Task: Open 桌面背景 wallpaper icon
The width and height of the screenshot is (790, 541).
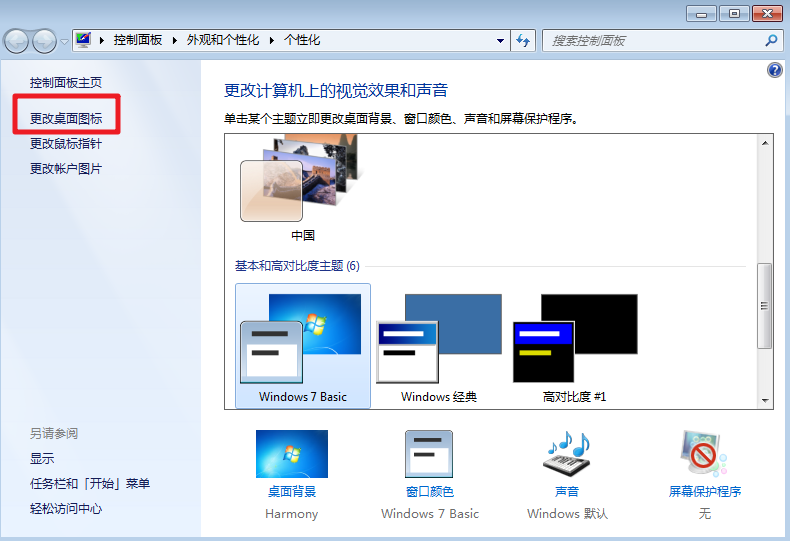Action: [292, 454]
